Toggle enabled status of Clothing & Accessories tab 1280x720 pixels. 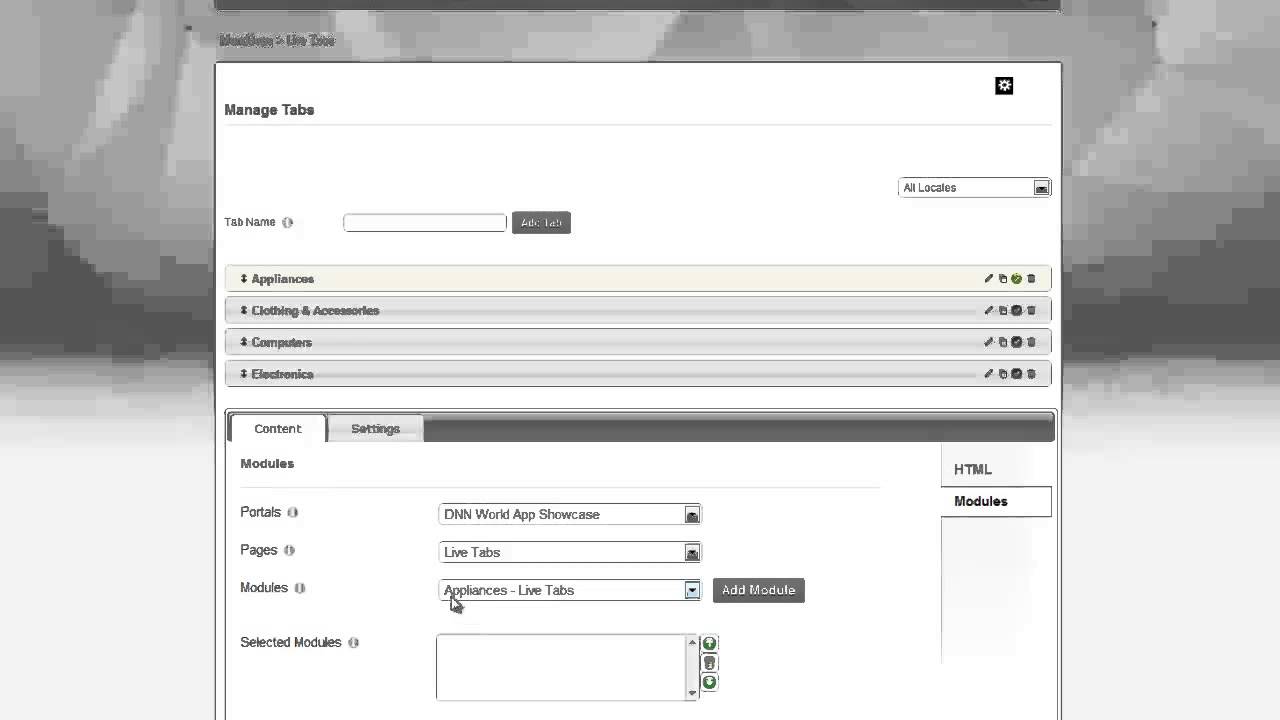1016,311
